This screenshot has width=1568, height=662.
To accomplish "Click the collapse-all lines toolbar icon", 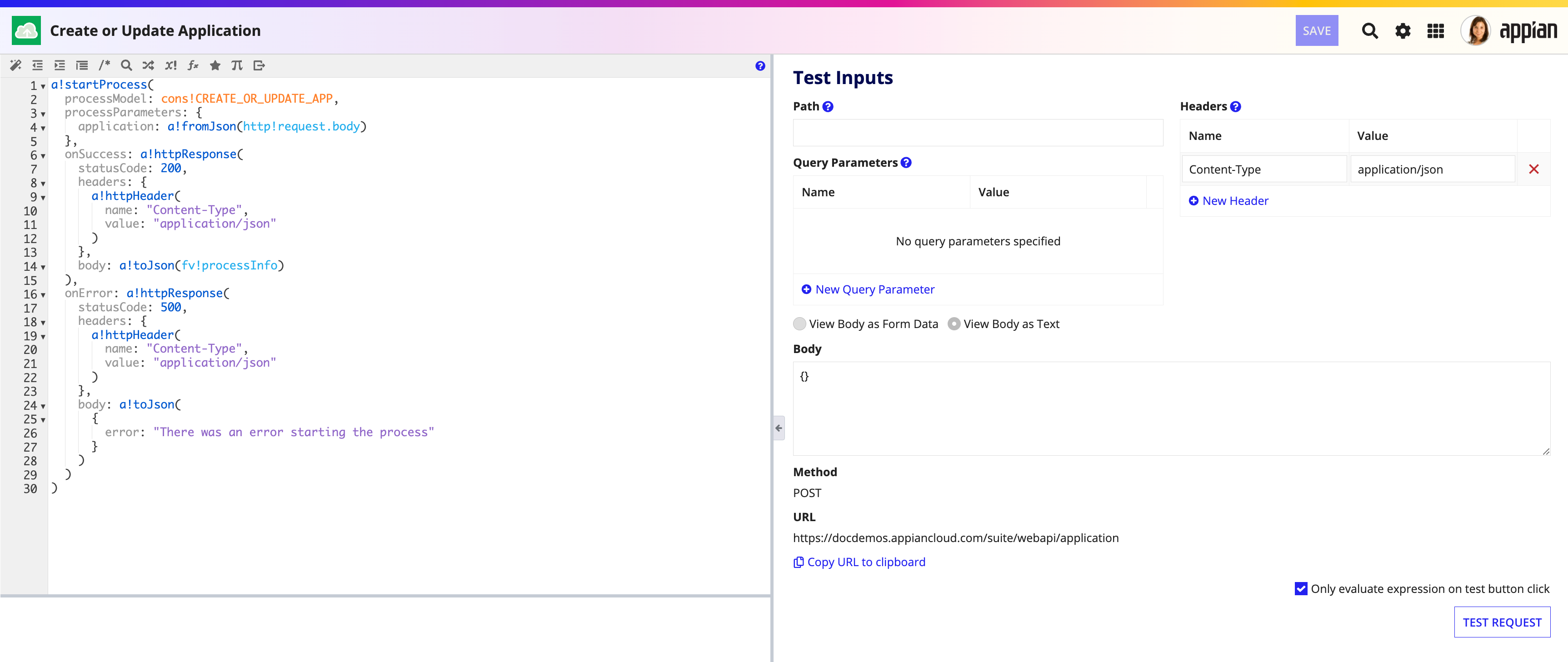I will click(x=82, y=65).
